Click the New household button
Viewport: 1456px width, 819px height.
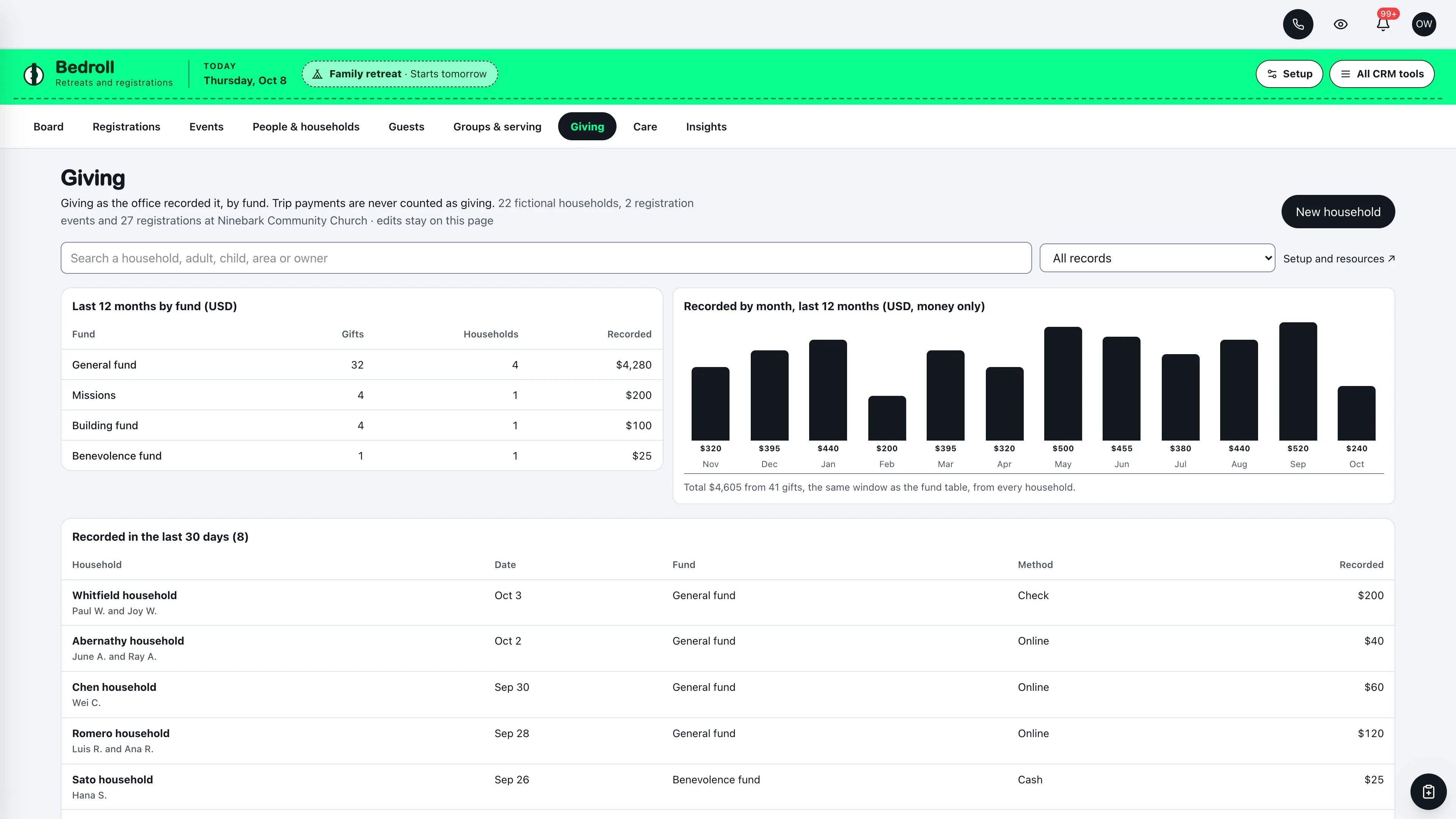[x=1338, y=212]
